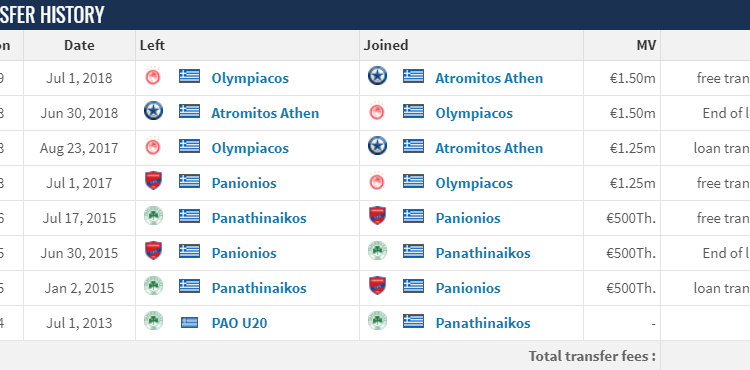
Task: Click Greek flag beside PAO U20
Action: 189,323
